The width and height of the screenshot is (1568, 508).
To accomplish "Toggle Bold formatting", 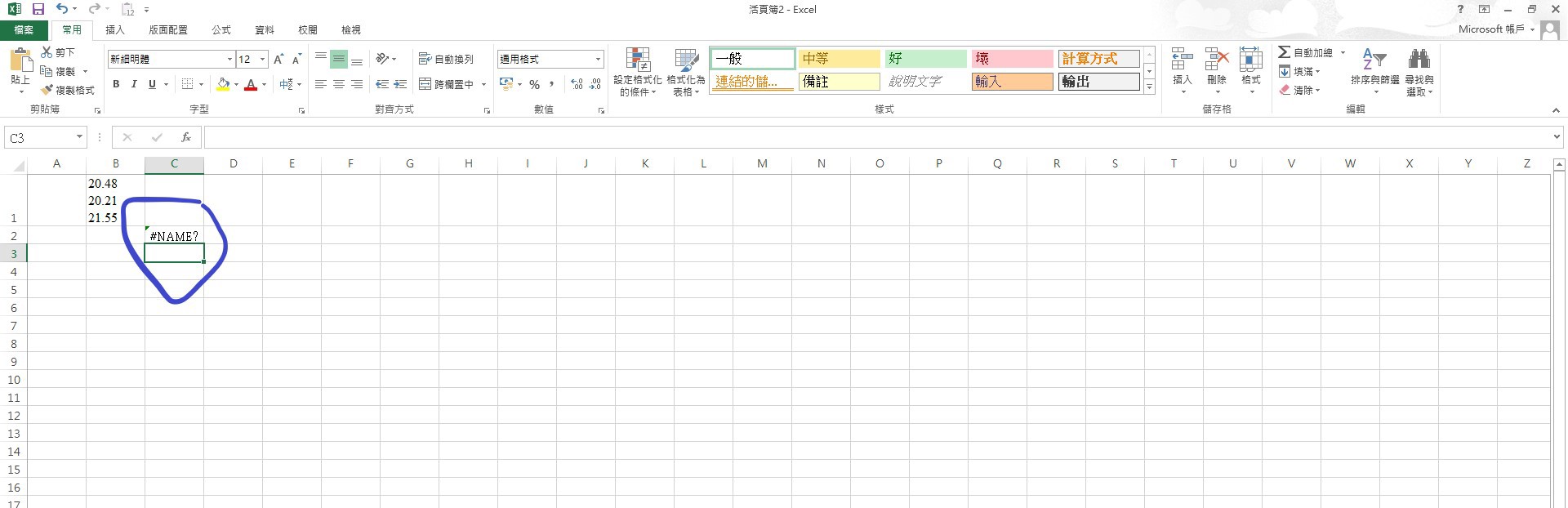I will coord(116,84).
